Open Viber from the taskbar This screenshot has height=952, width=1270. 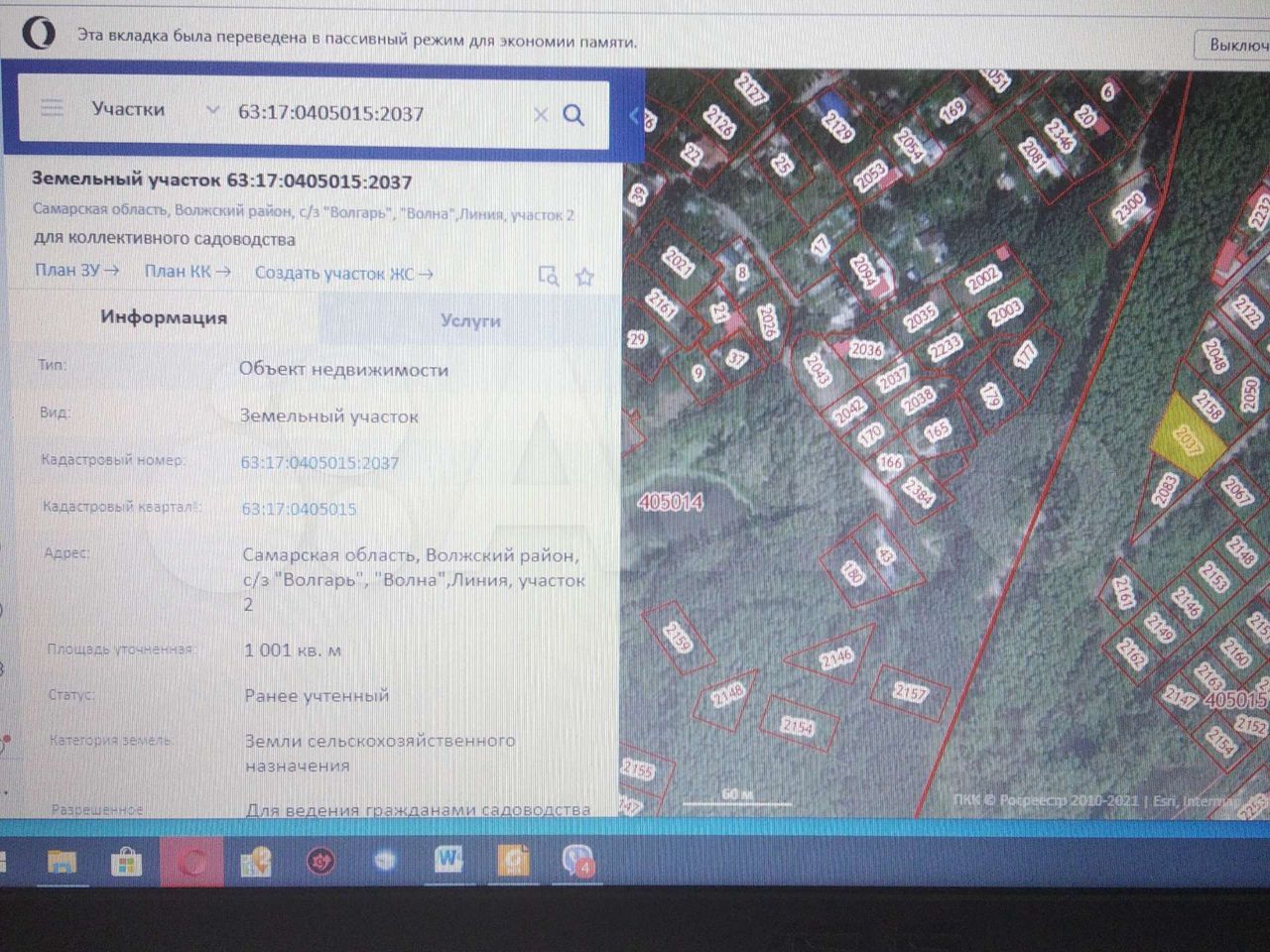click(x=577, y=861)
